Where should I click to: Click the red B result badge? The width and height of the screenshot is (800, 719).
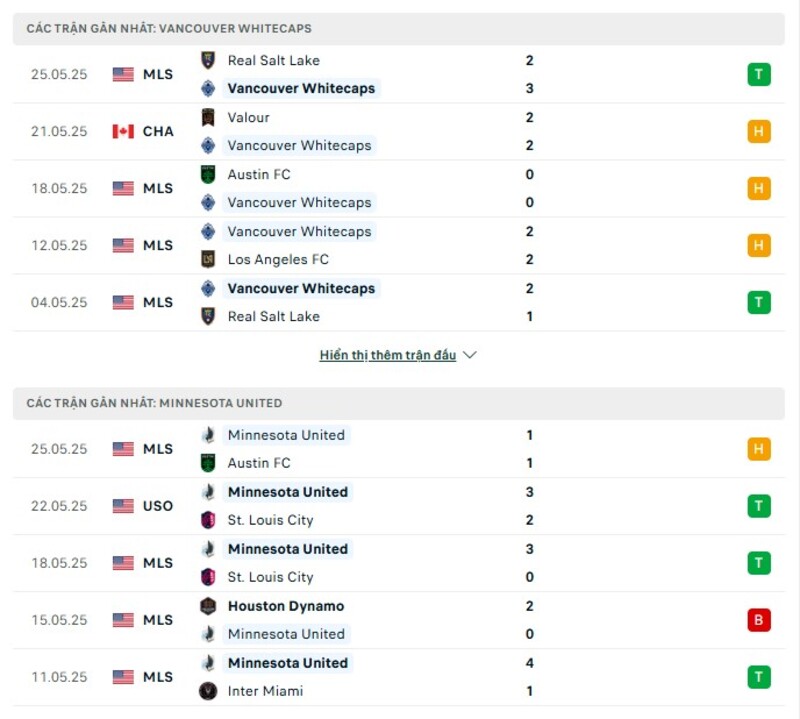759,620
